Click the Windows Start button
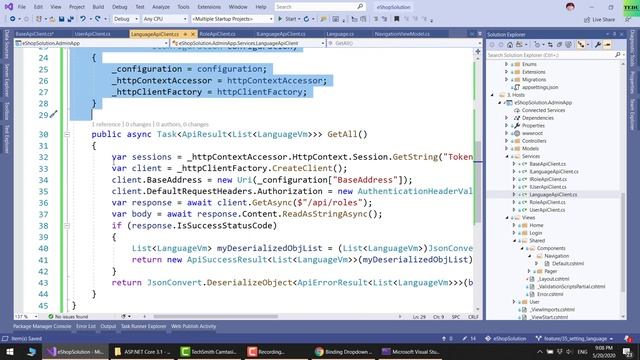The image size is (640, 360). [9, 352]
